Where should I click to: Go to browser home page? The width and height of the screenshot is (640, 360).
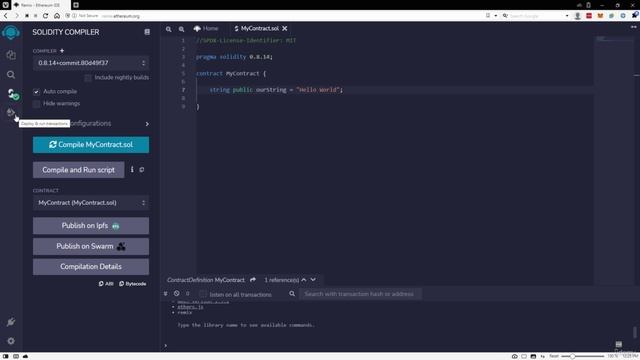click(57, 16)
